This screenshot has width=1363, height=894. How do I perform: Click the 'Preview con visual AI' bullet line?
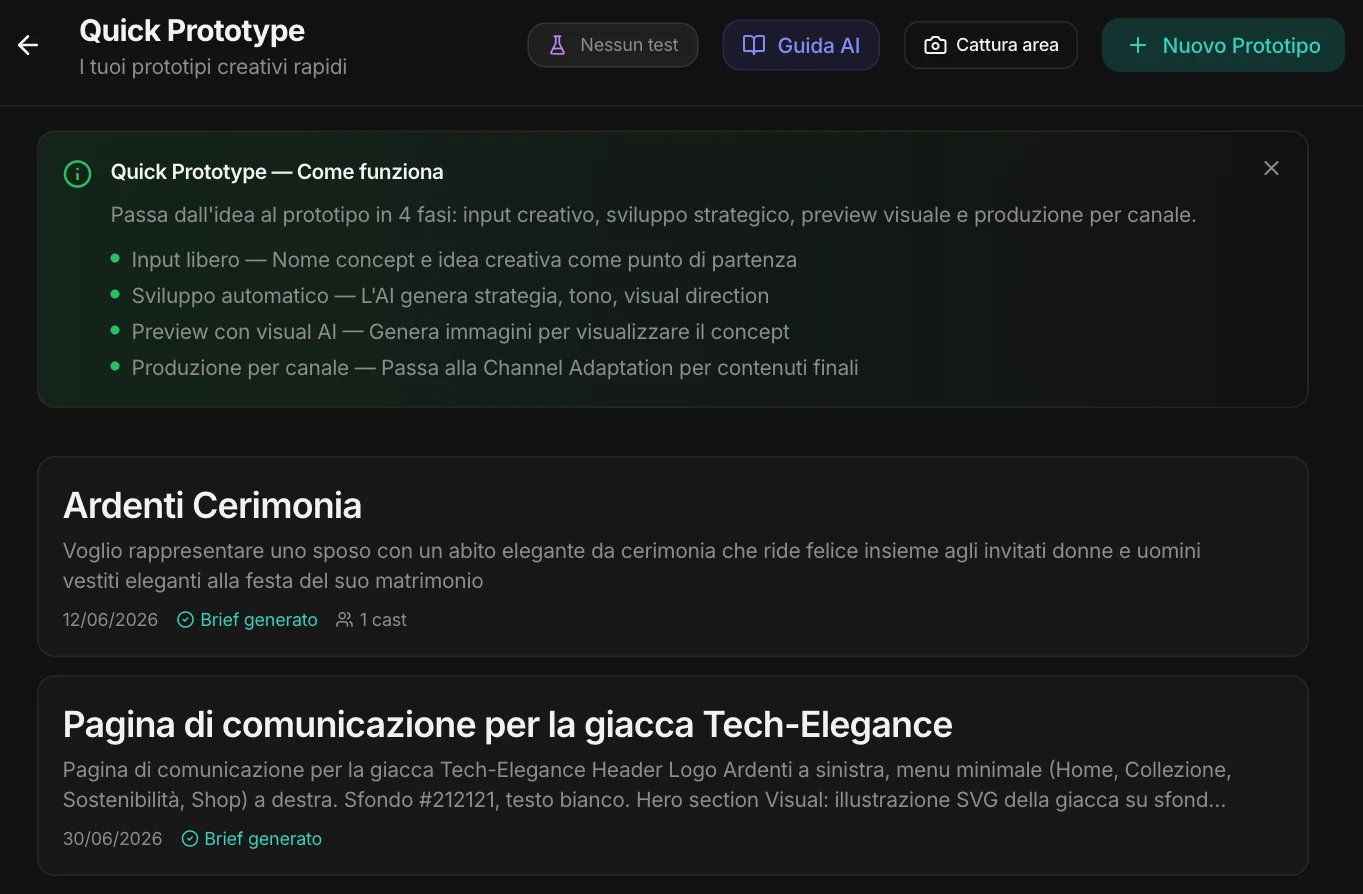(x=460, y=332)
